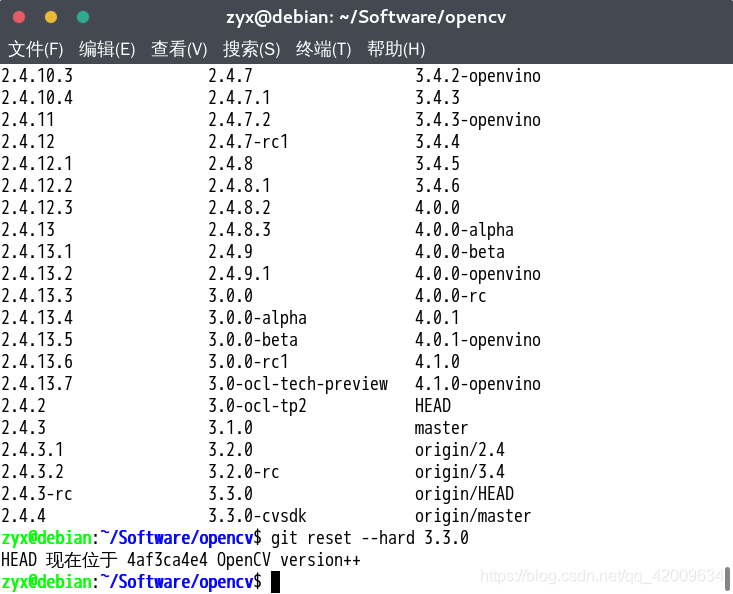Click the tag 3.2.0-rc
Image resolution: width=733 pixels, height=594 pixels.
[x=244, y=472]
